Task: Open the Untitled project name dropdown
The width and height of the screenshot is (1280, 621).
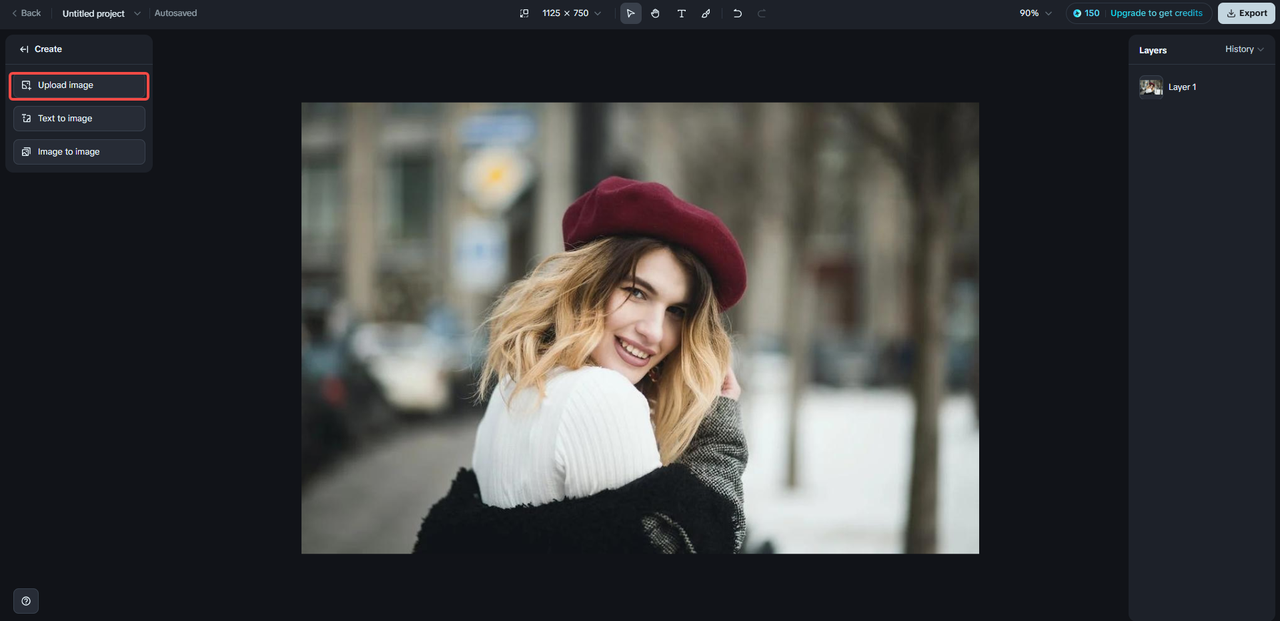Action: click(101, 13)
